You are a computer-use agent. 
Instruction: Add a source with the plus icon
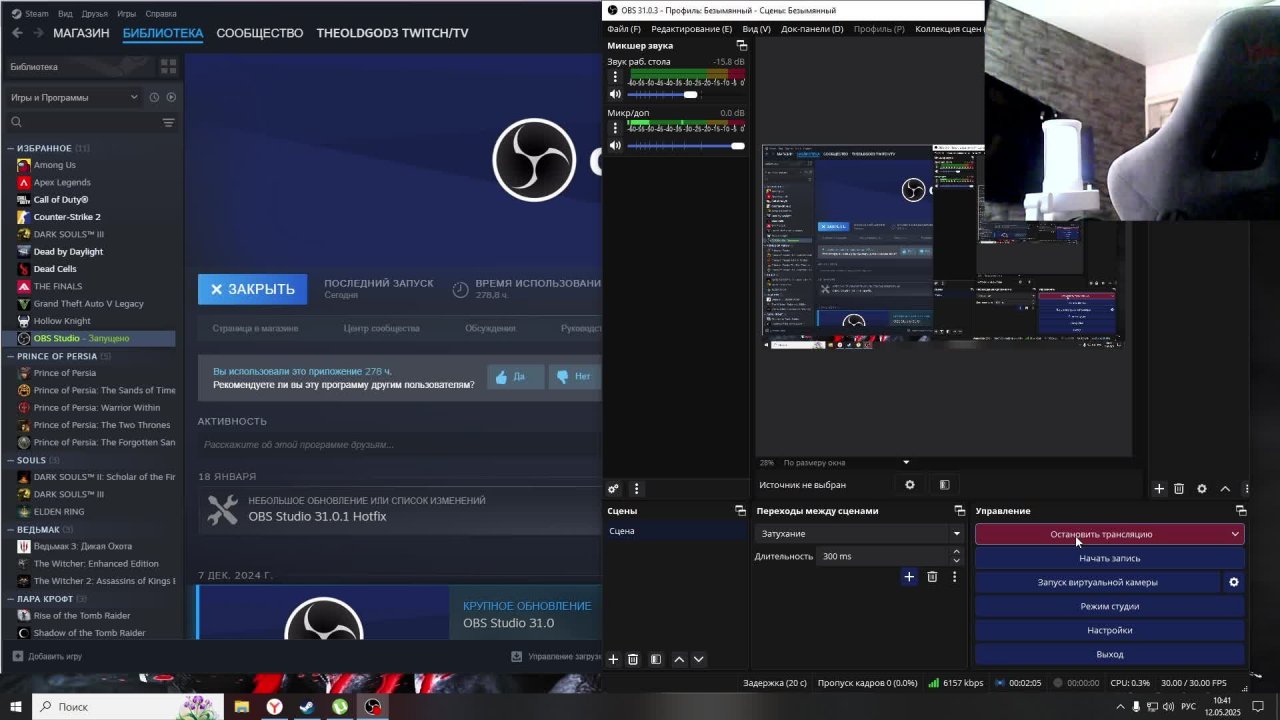click(1159, 489)
